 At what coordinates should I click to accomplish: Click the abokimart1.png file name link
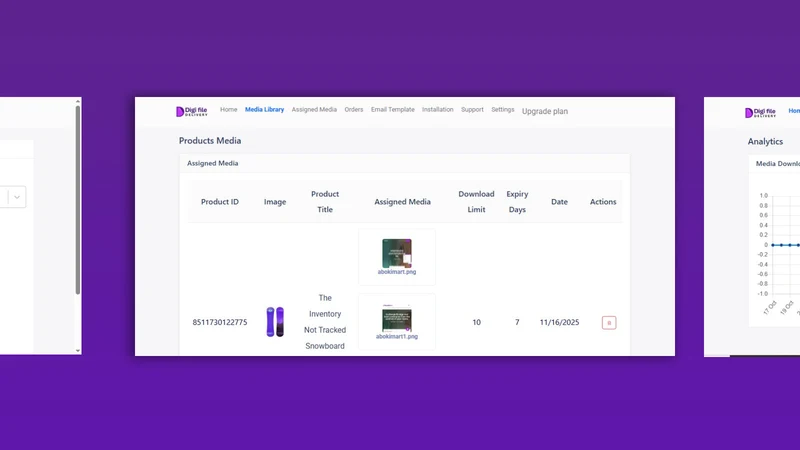397,337
